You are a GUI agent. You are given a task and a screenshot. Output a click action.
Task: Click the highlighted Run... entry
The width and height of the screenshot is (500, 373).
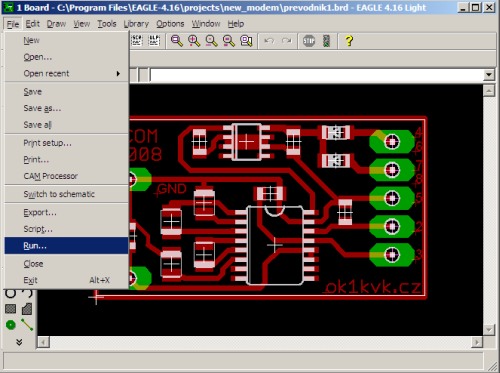tap(66, 246)
